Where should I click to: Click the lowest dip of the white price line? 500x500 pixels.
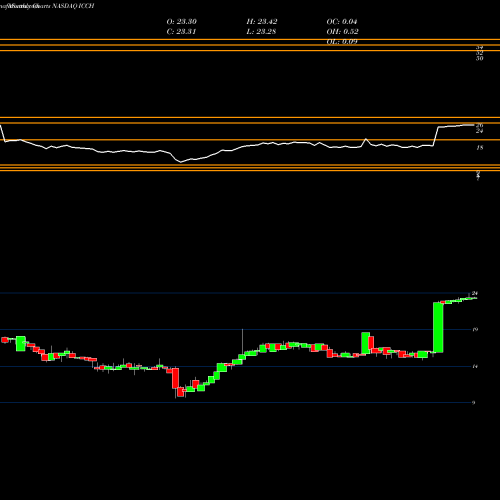point(181,162)
